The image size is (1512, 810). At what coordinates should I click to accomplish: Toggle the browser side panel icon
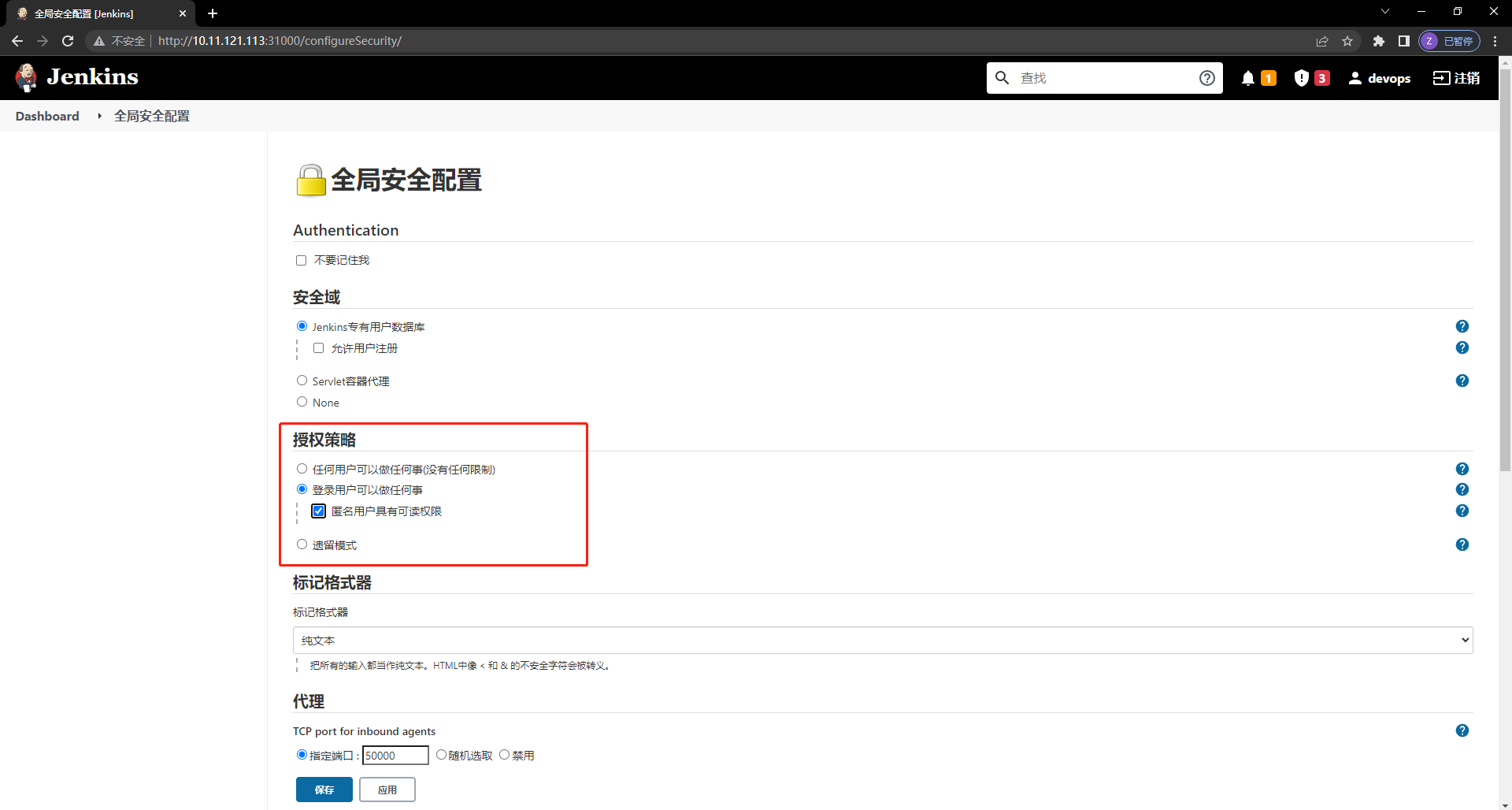pos(1403,41)
